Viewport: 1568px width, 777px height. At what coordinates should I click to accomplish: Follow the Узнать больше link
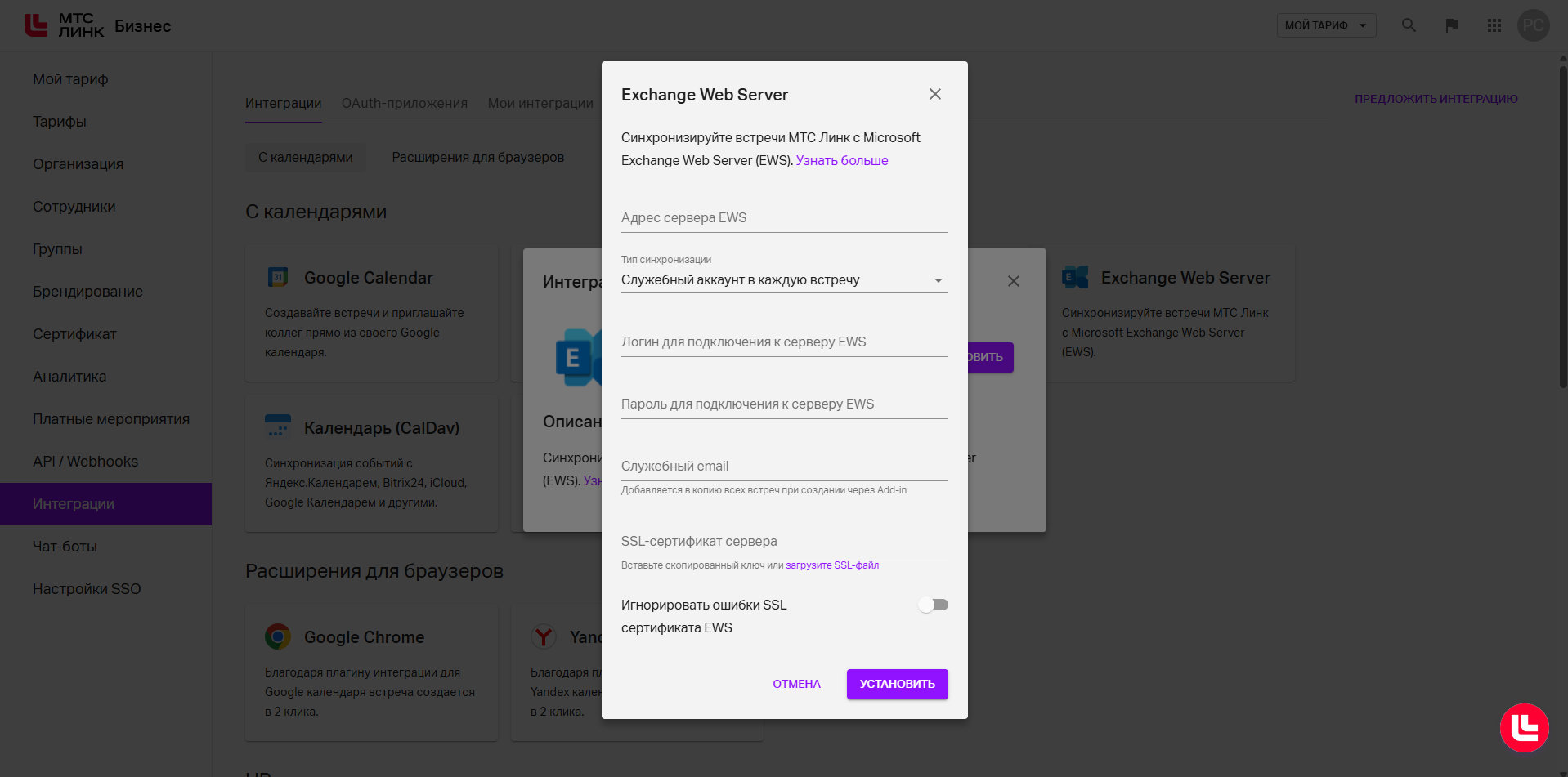click(x=841, y=160)
